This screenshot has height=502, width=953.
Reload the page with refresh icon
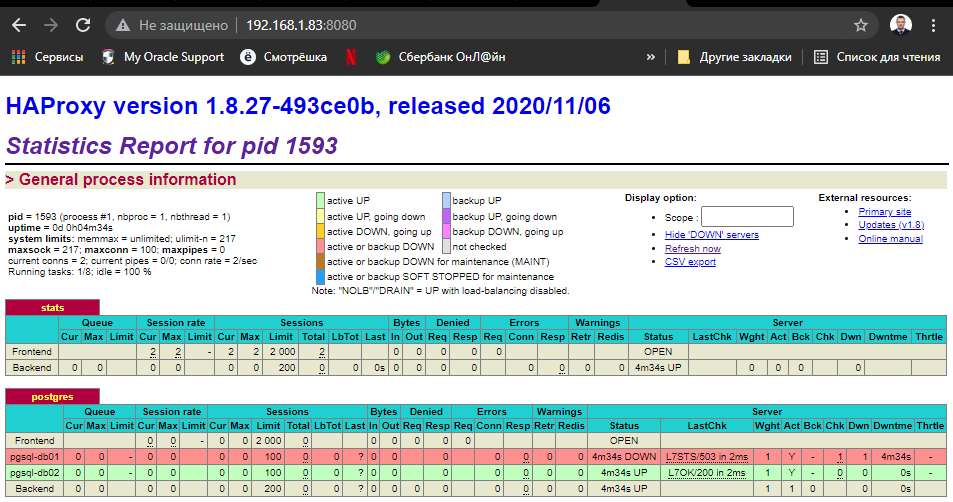click(x=83, y=25)
